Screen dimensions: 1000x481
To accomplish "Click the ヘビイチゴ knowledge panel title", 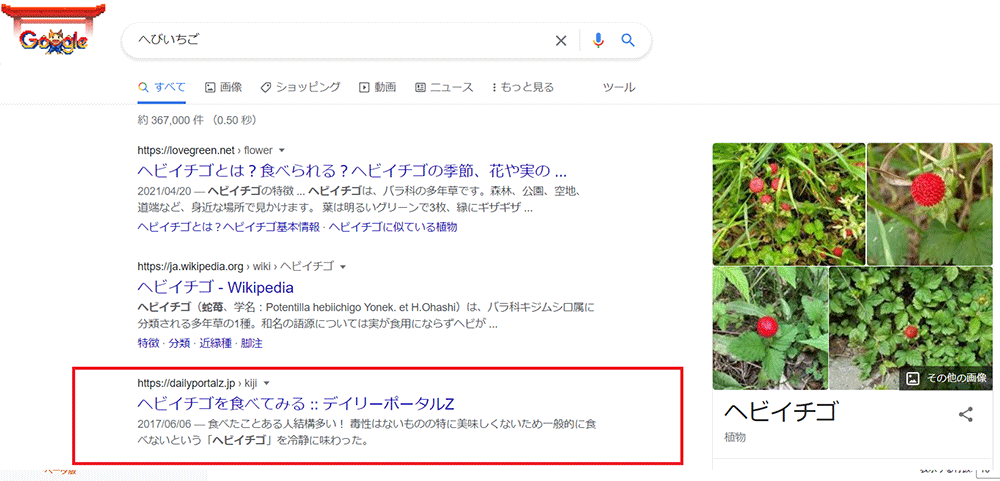I will tap(780, 413).
